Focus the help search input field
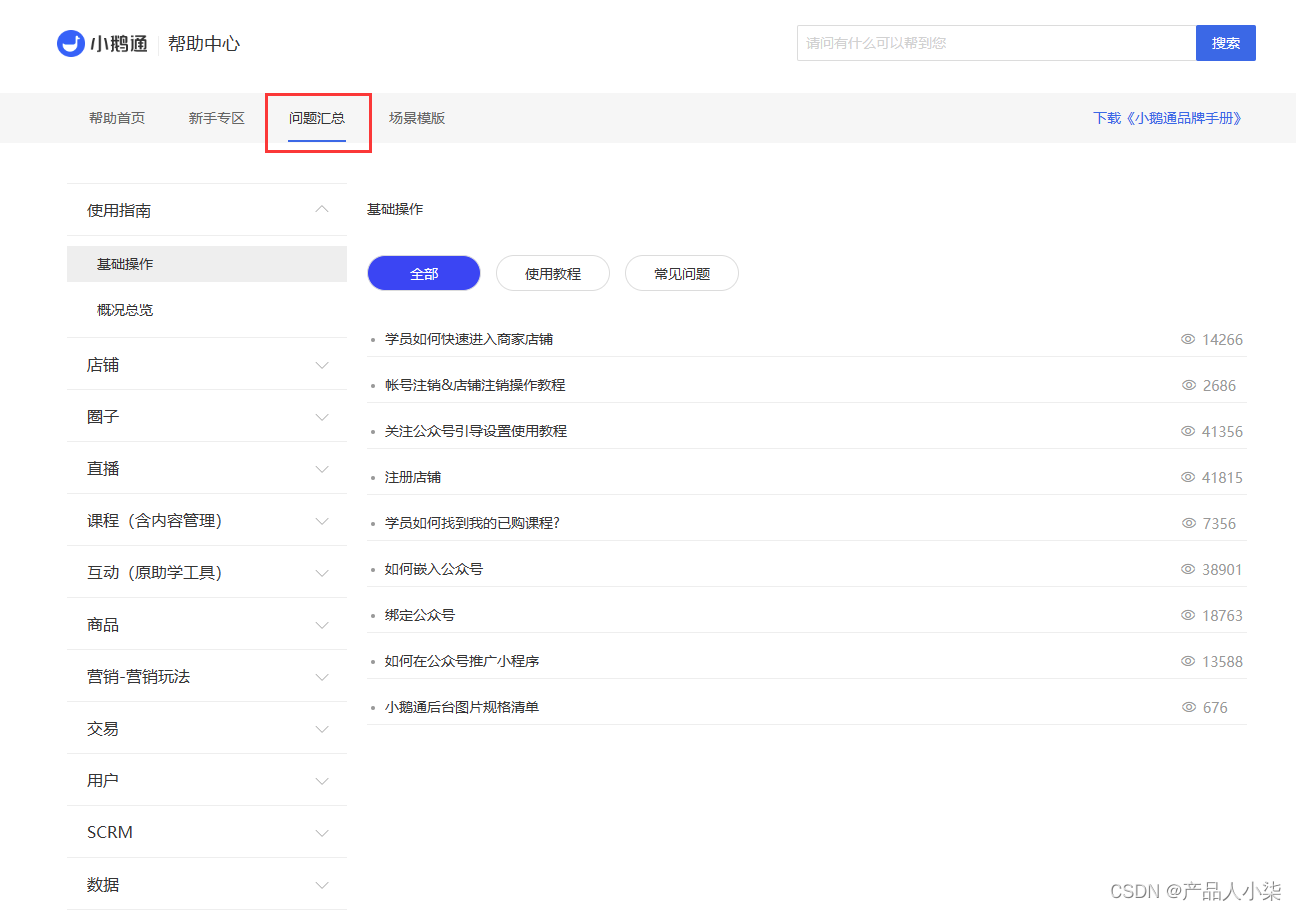1296x911 pixels. [997, 43]
